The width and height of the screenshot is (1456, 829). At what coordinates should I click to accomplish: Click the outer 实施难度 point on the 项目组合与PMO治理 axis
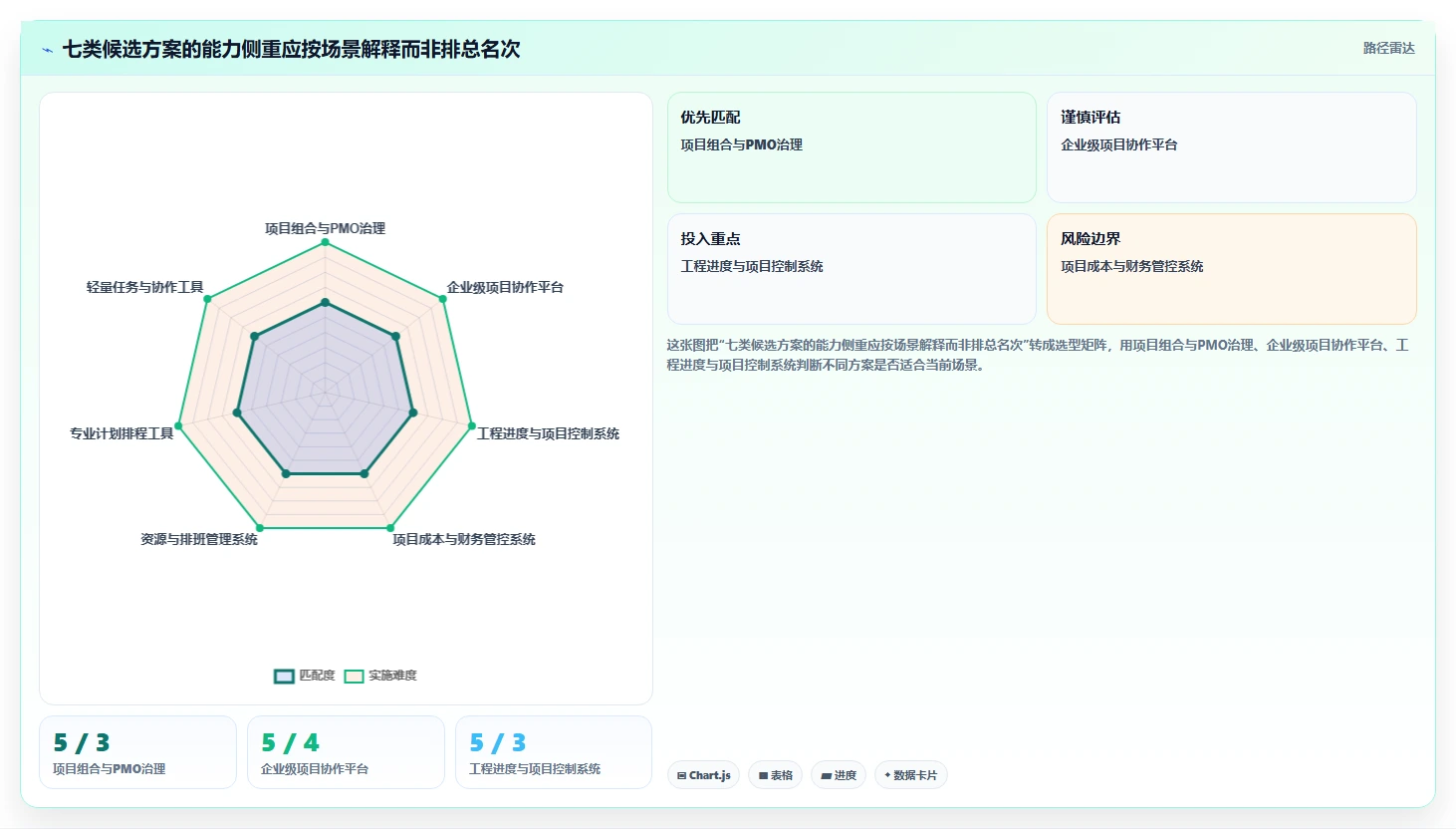tap(325, 242)
